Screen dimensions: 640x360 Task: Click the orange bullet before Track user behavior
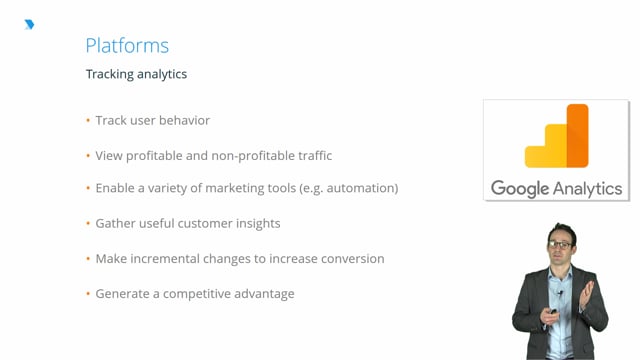pyautogui.click(x=88, y=120)
